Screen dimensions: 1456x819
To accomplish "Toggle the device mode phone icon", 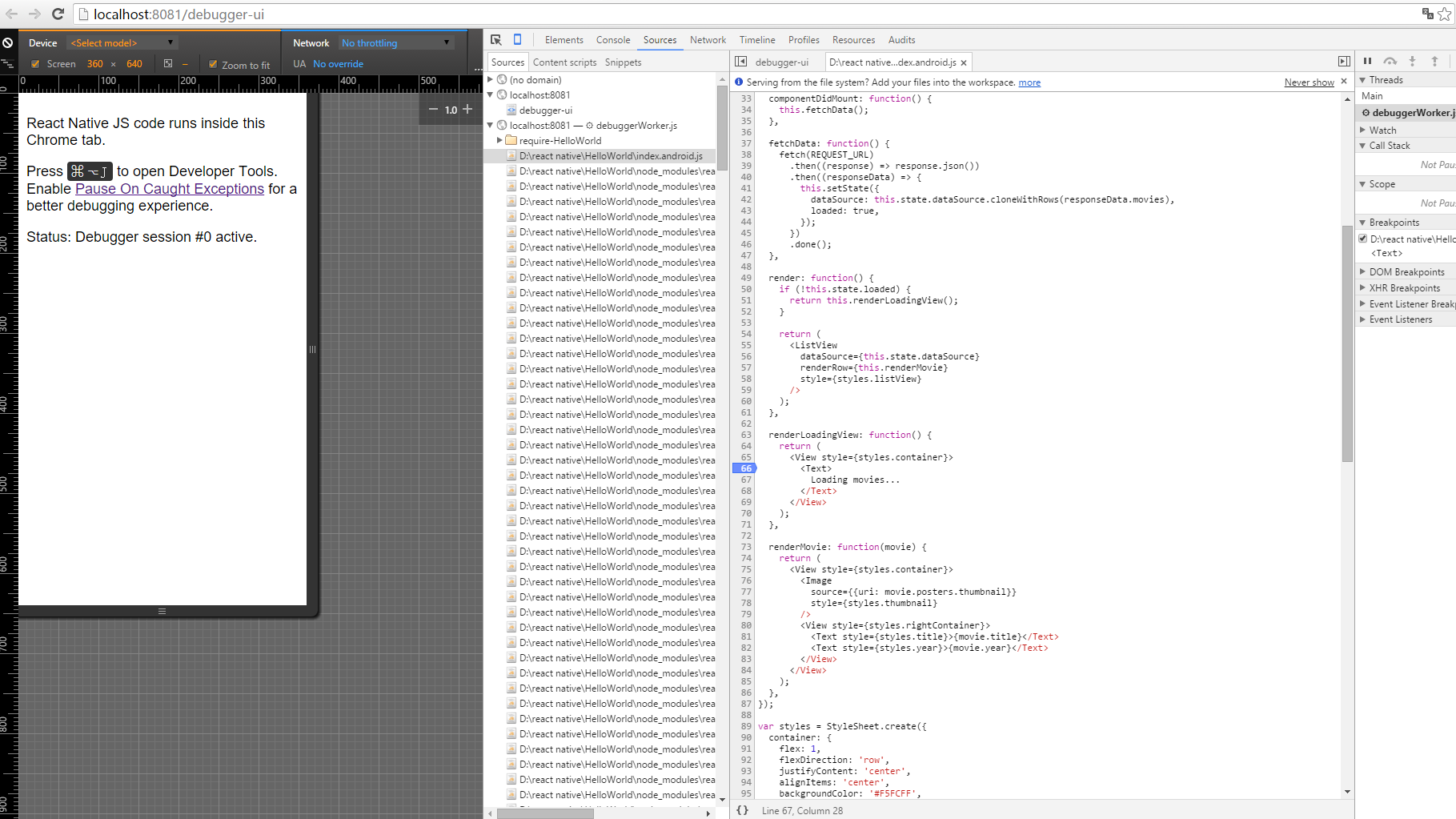I will point(517,39).
